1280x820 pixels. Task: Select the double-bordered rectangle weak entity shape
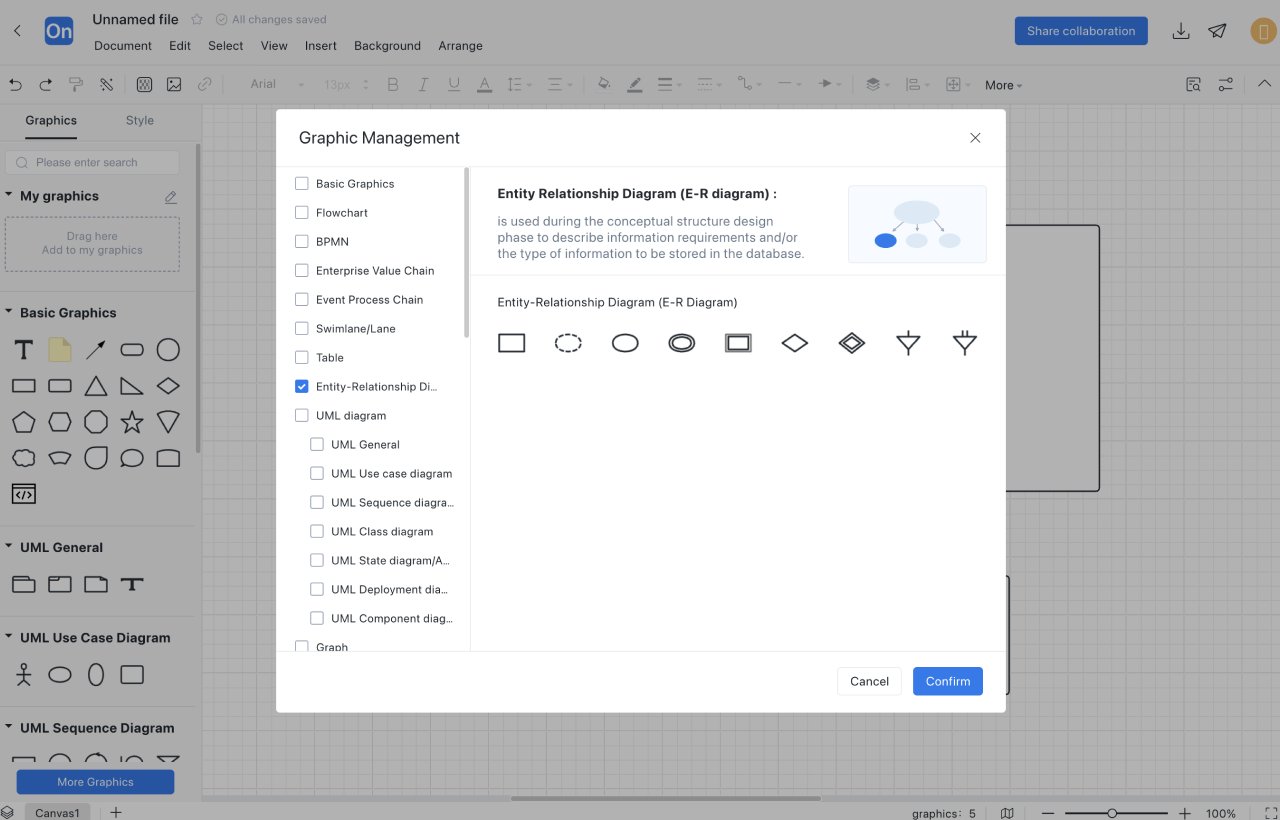coord(738,343)
